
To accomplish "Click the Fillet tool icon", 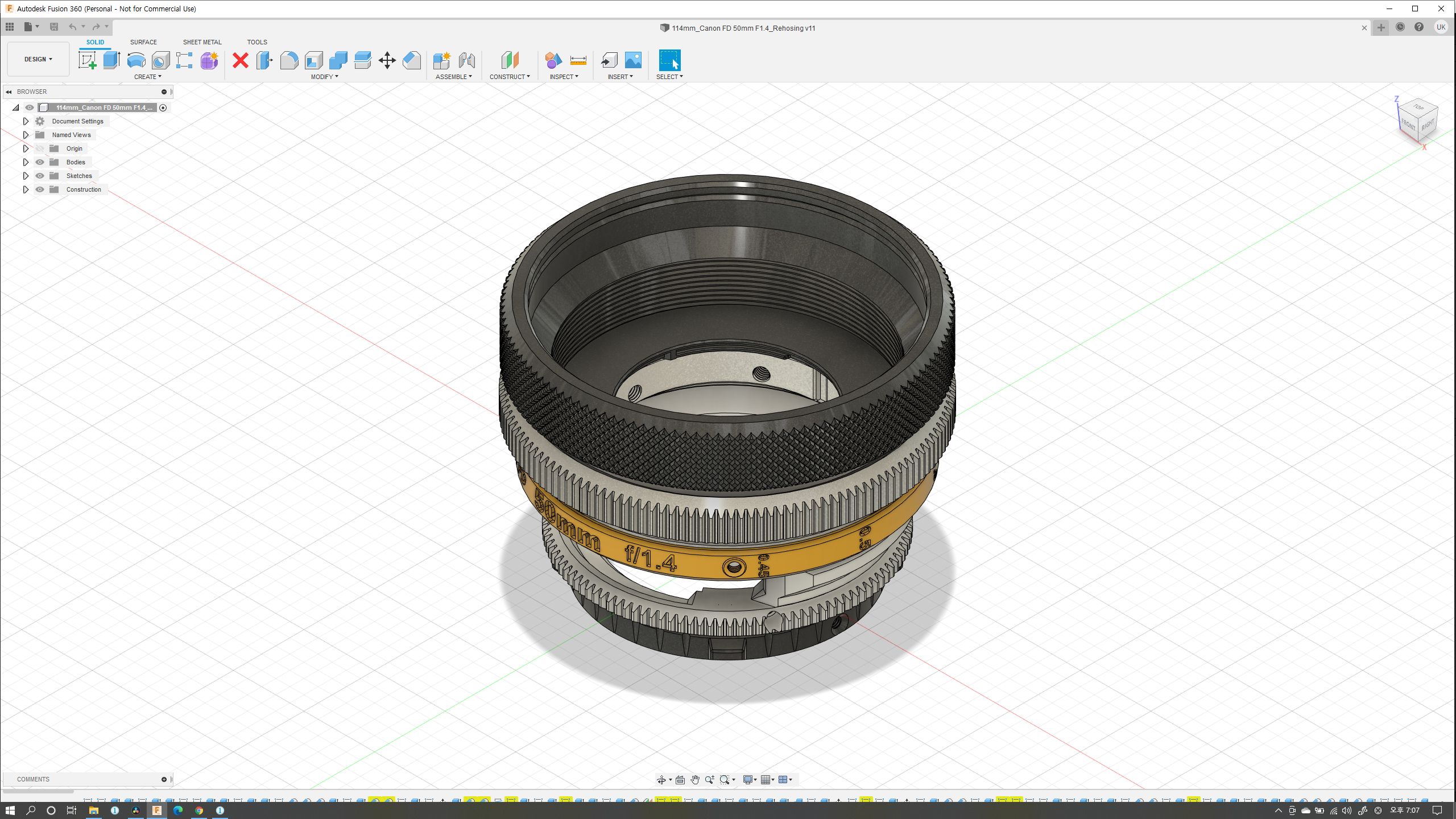I will (x=289, y=60).
